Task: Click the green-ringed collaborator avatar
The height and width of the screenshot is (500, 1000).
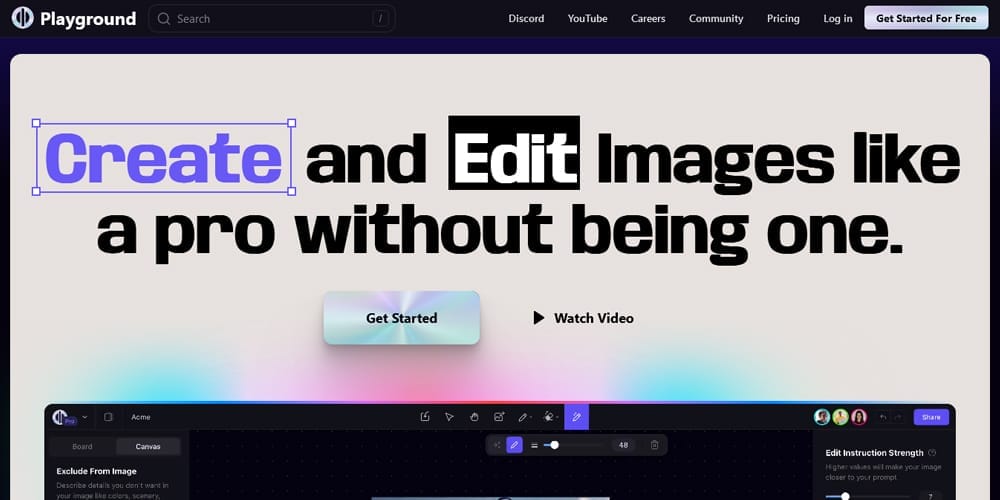Action: pos(841,417)
